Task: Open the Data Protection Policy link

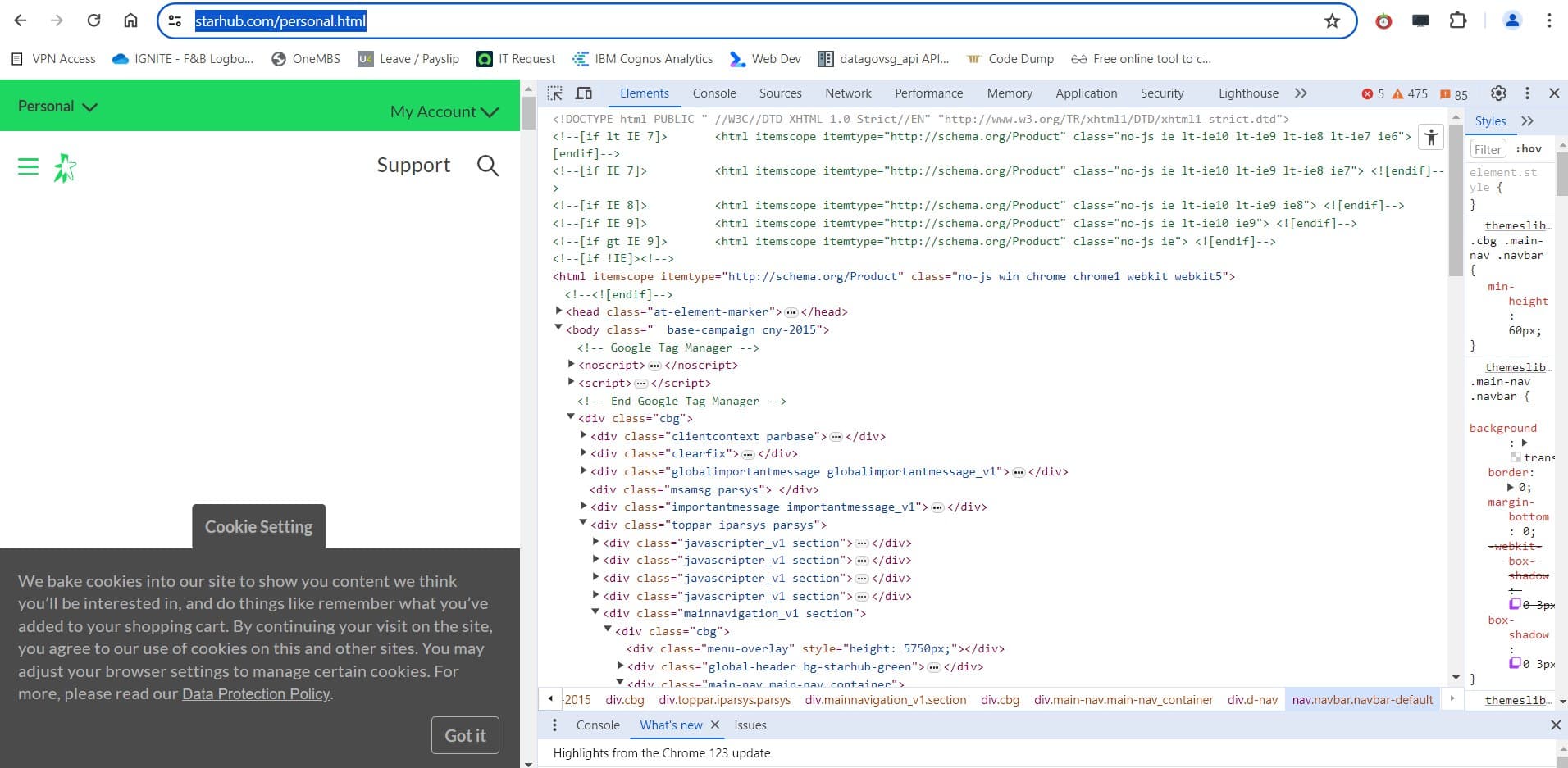Action: click(x=256, y=694)
